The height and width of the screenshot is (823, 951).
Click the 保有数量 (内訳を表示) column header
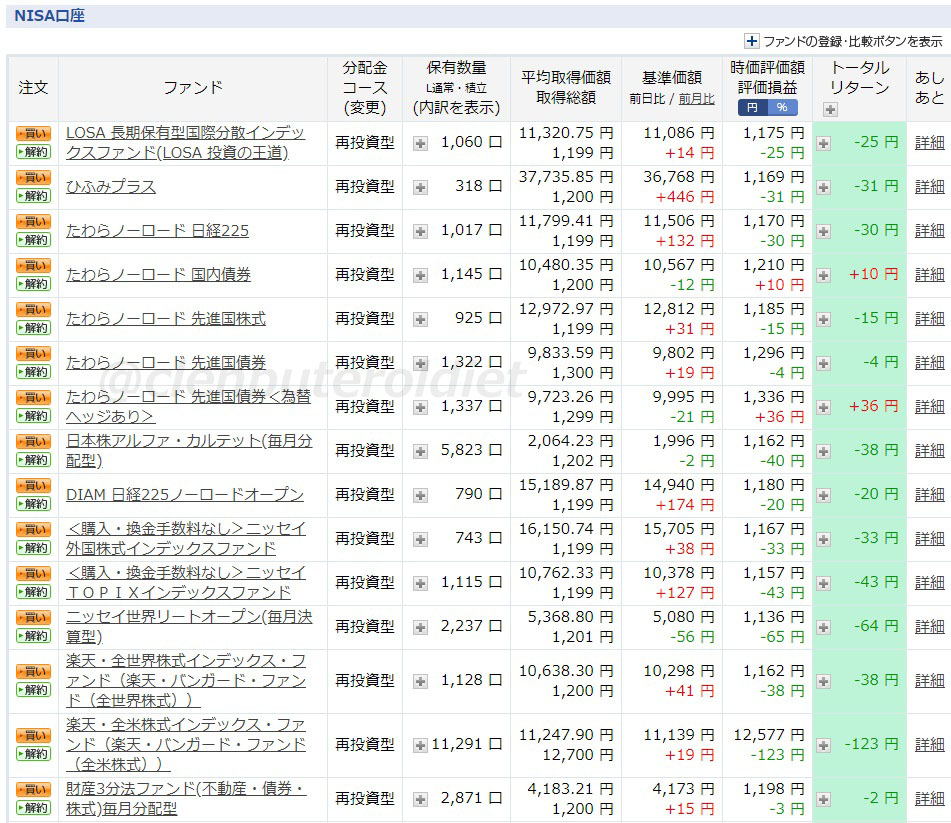pos(456,88)
